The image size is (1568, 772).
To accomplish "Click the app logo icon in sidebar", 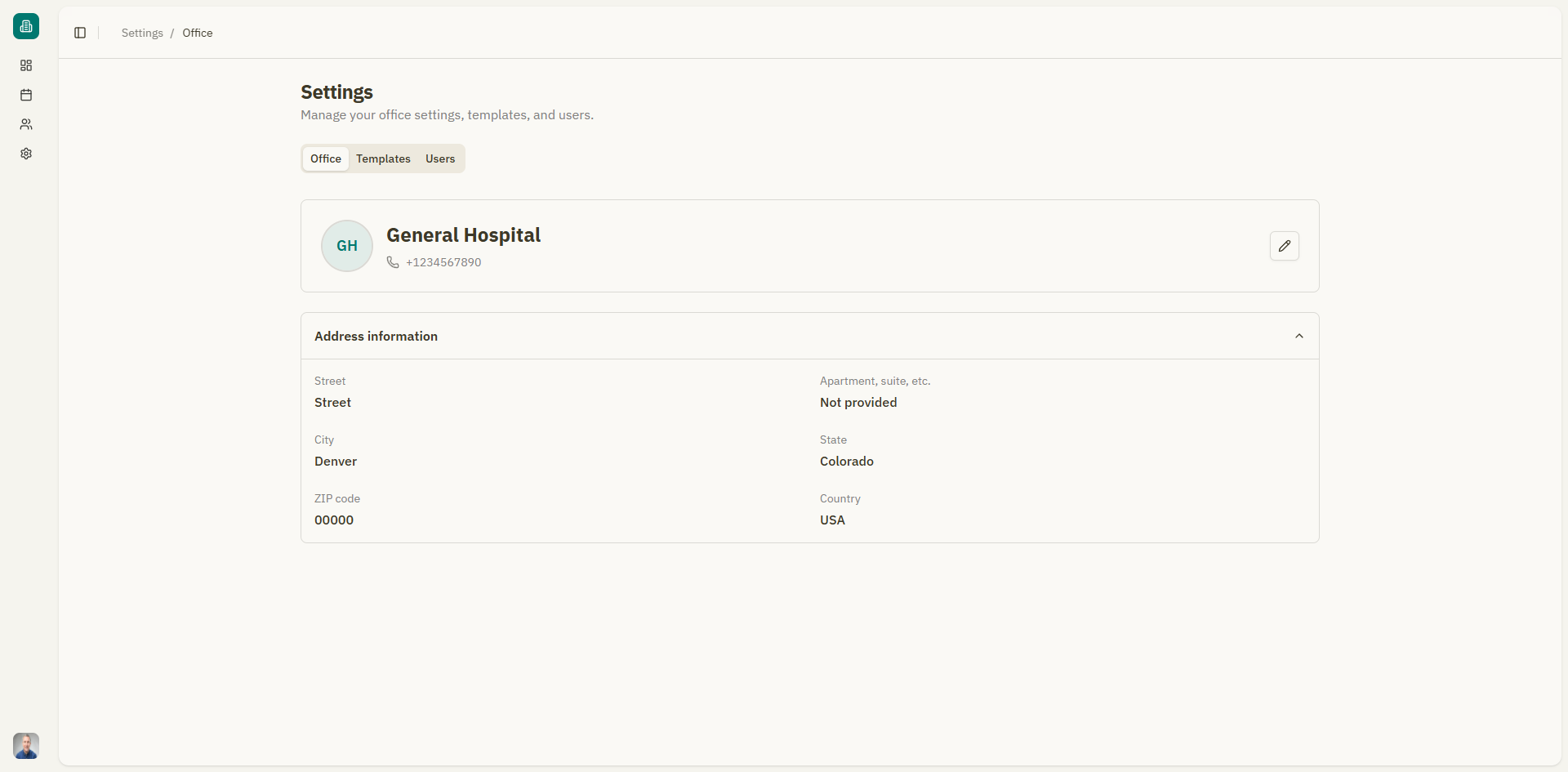I will pos(26,26).
